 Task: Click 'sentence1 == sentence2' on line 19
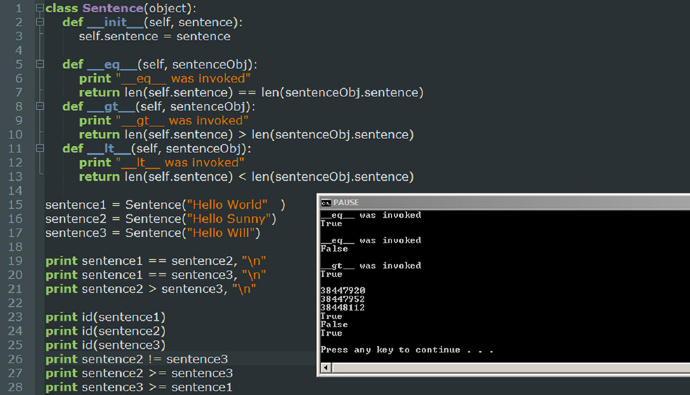point(157,261)
